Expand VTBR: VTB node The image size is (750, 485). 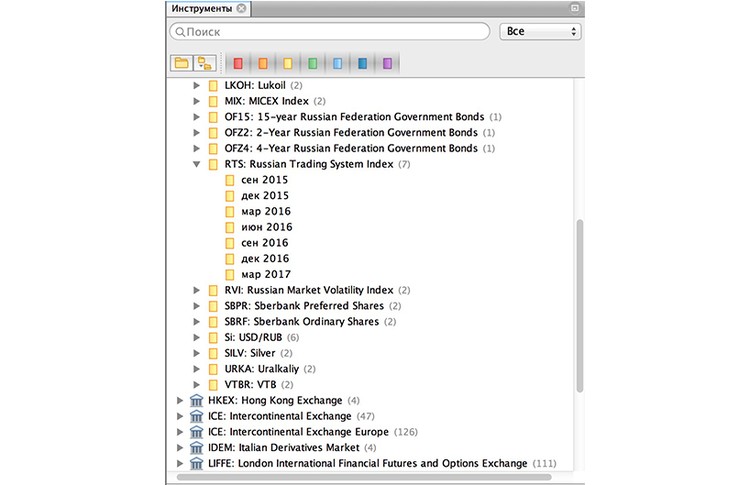(x=196, y=385)
